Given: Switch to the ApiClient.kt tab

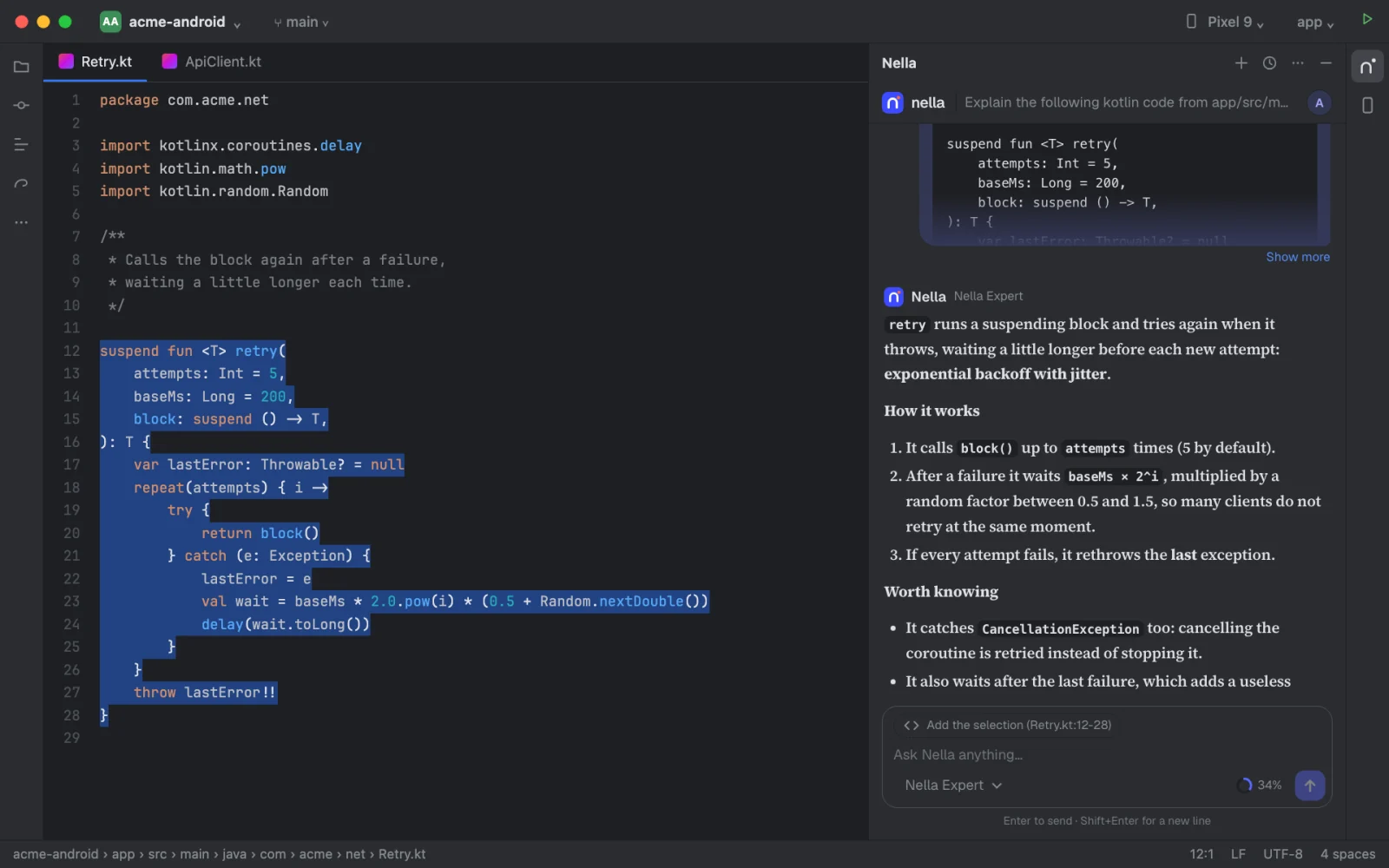Looking at the screenshot, I should tap(212, 62).
